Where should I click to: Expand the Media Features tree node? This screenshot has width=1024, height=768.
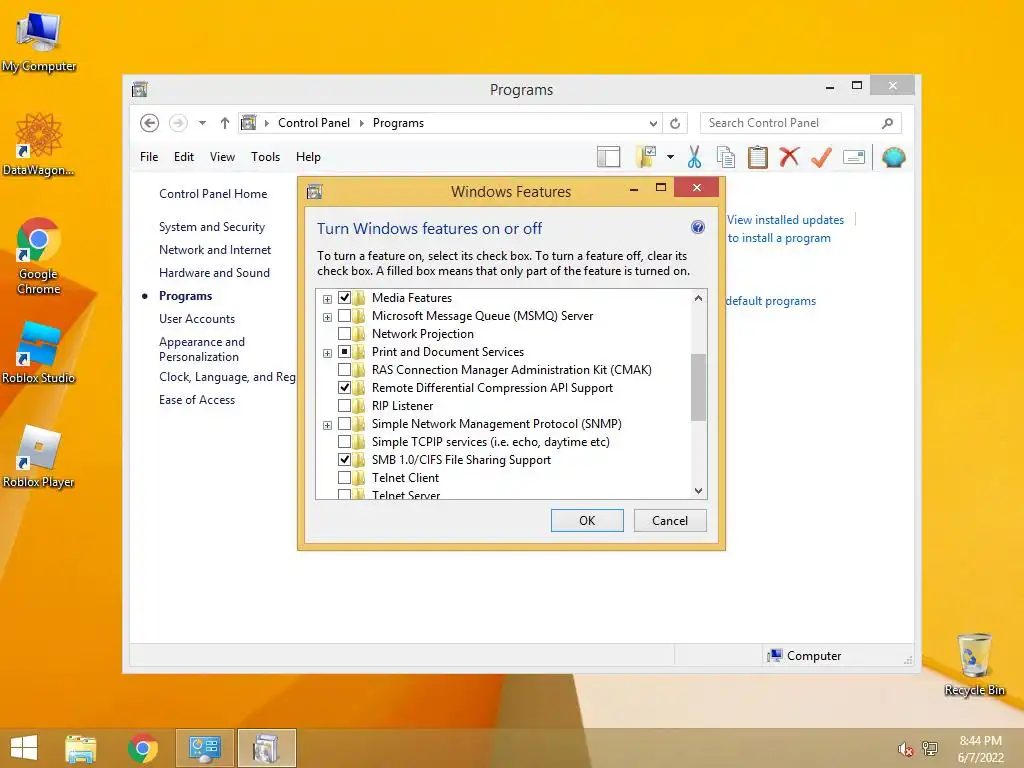tap(327, 299)
